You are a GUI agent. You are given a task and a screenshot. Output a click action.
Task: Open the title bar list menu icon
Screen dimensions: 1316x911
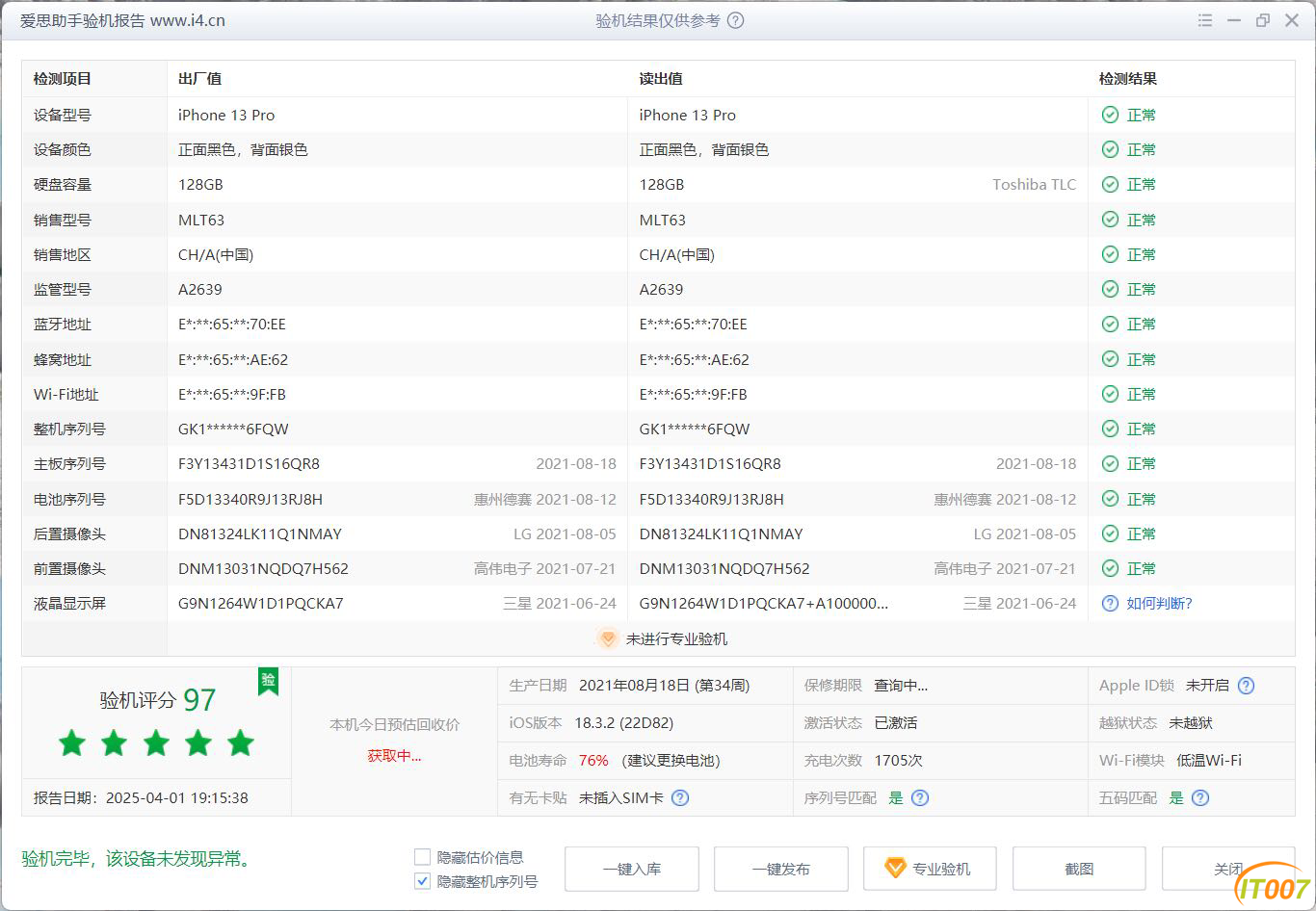[1205, 20]
